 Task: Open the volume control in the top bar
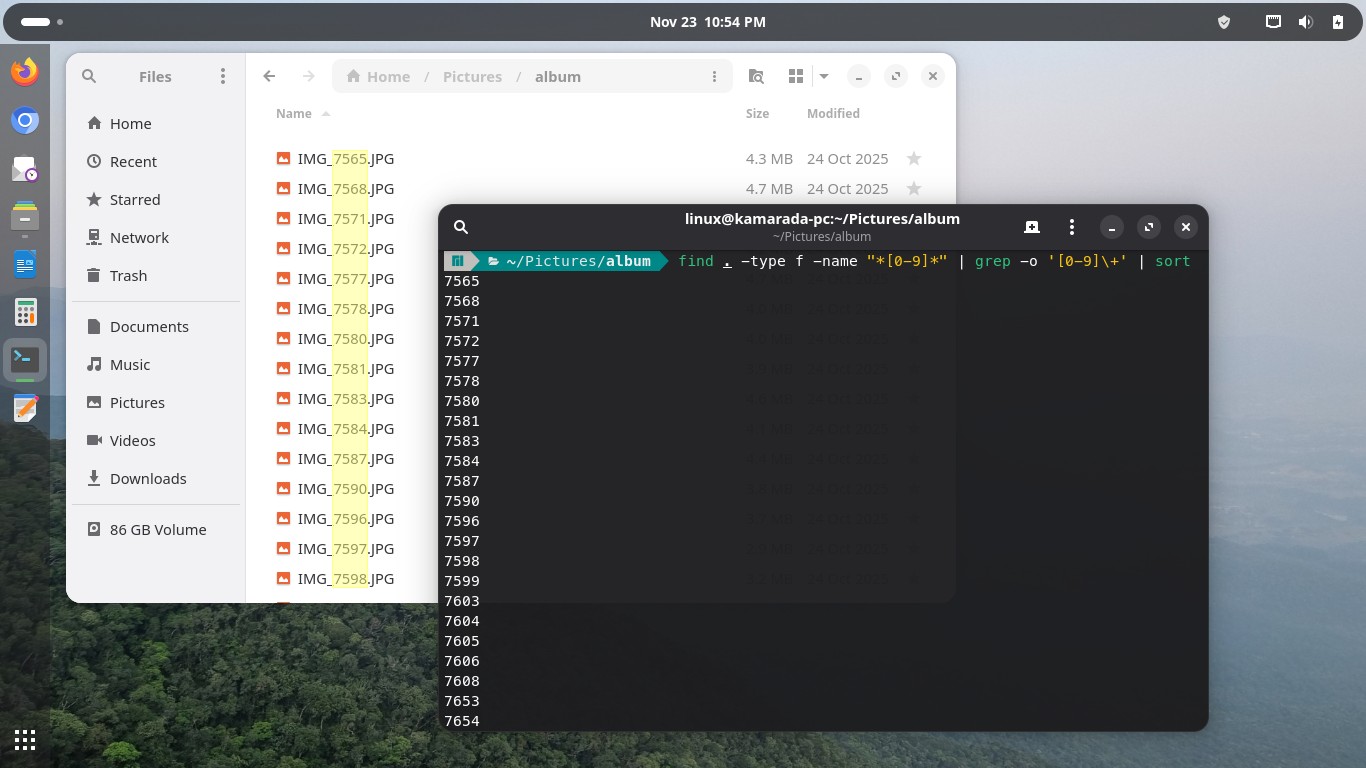1305,22
